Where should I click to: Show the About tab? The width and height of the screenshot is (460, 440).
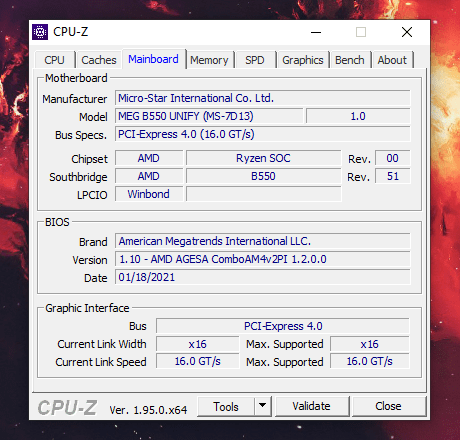392,60
